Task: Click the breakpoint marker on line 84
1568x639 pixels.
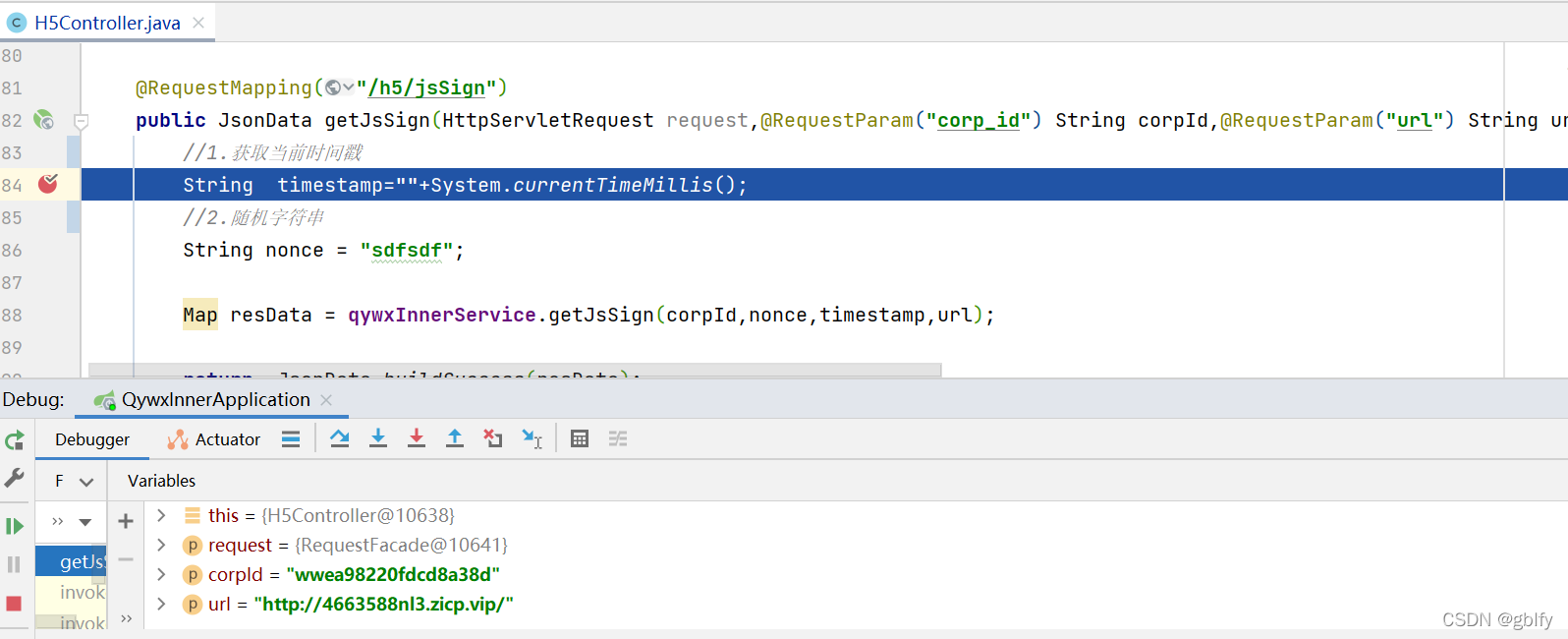Action: pos(47,184)
